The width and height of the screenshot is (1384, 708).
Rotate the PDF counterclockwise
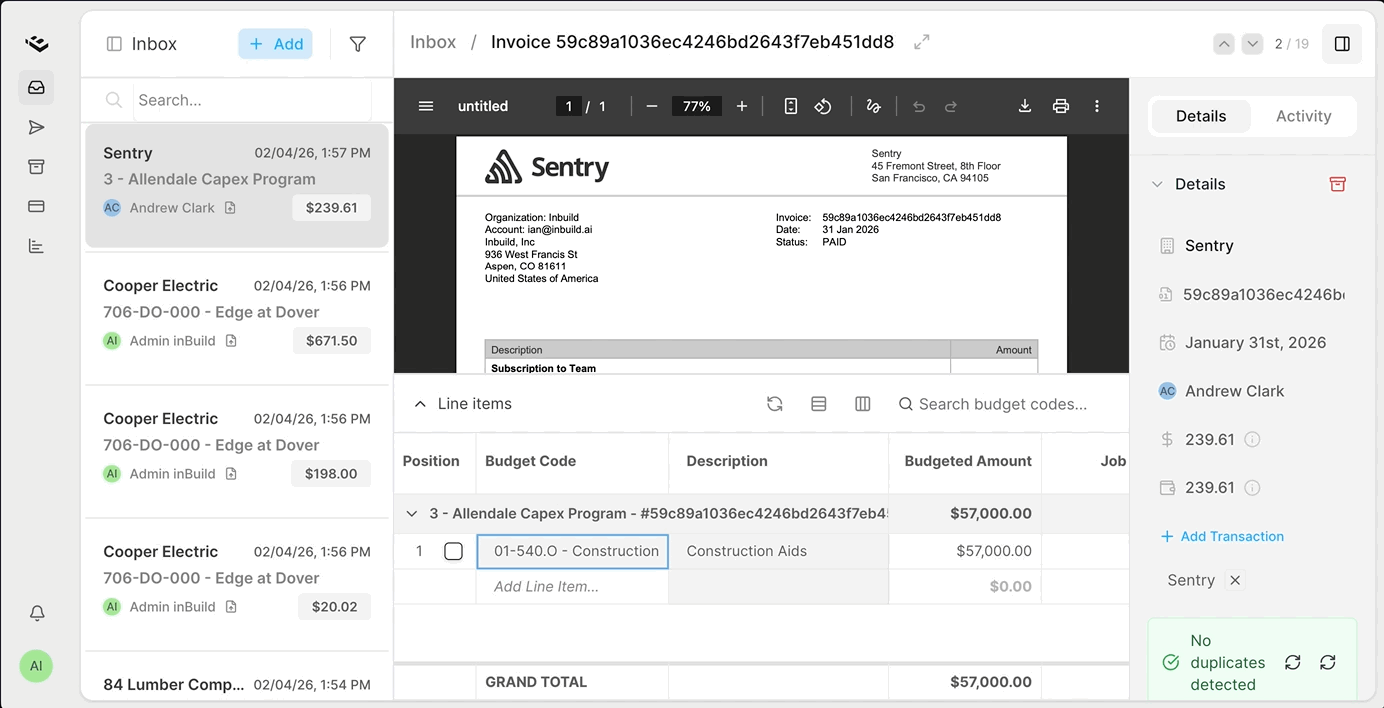(823, 106)
